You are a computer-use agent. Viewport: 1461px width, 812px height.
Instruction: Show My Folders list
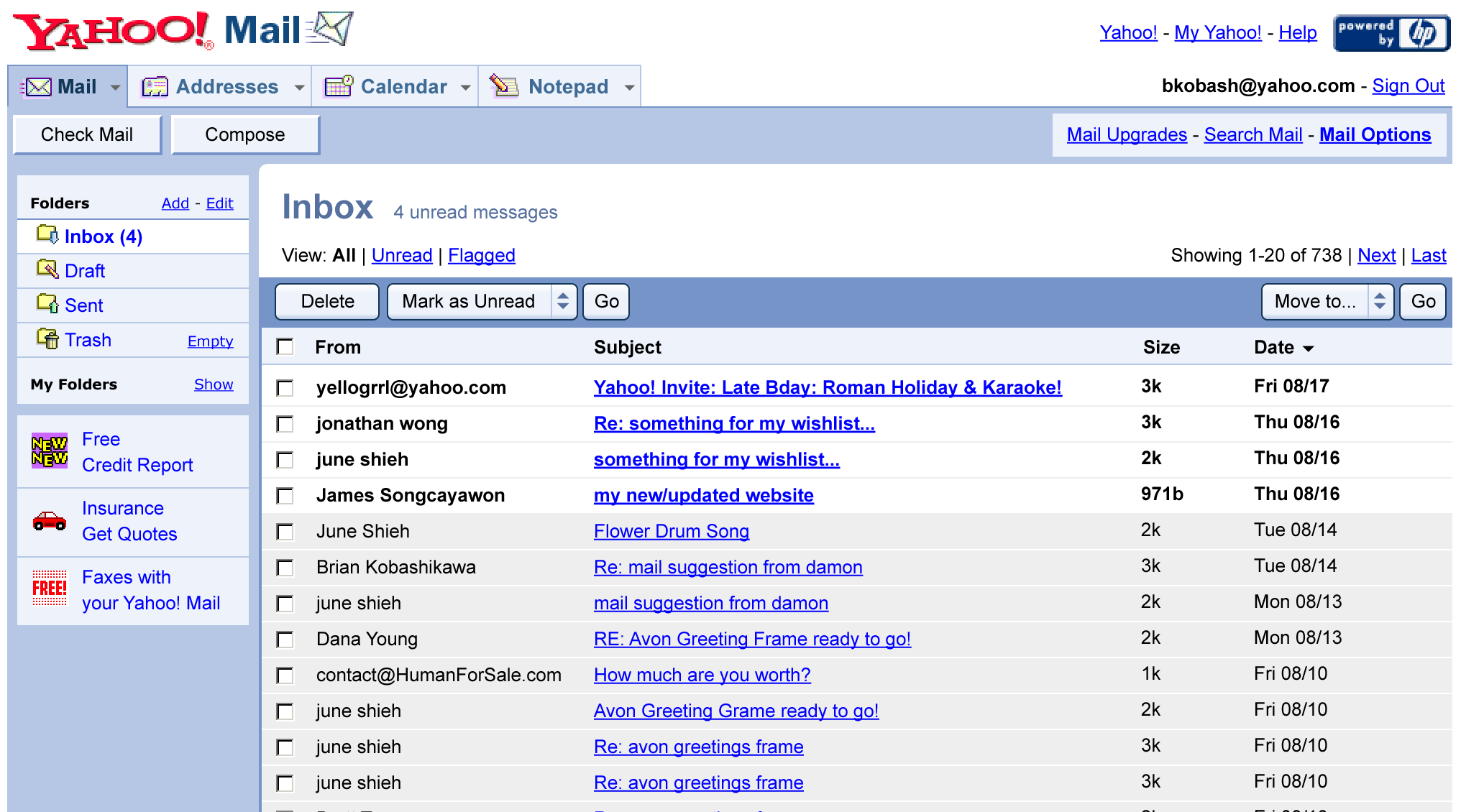tap(214, 384)
